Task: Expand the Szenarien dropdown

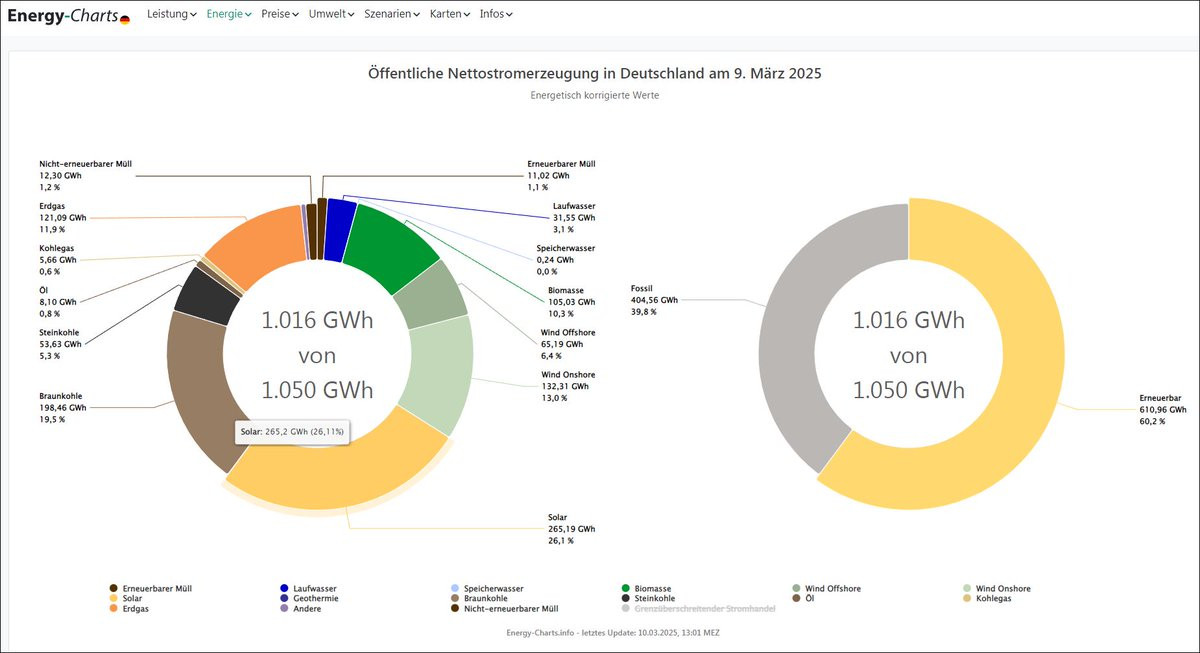Action: (391, 15)
